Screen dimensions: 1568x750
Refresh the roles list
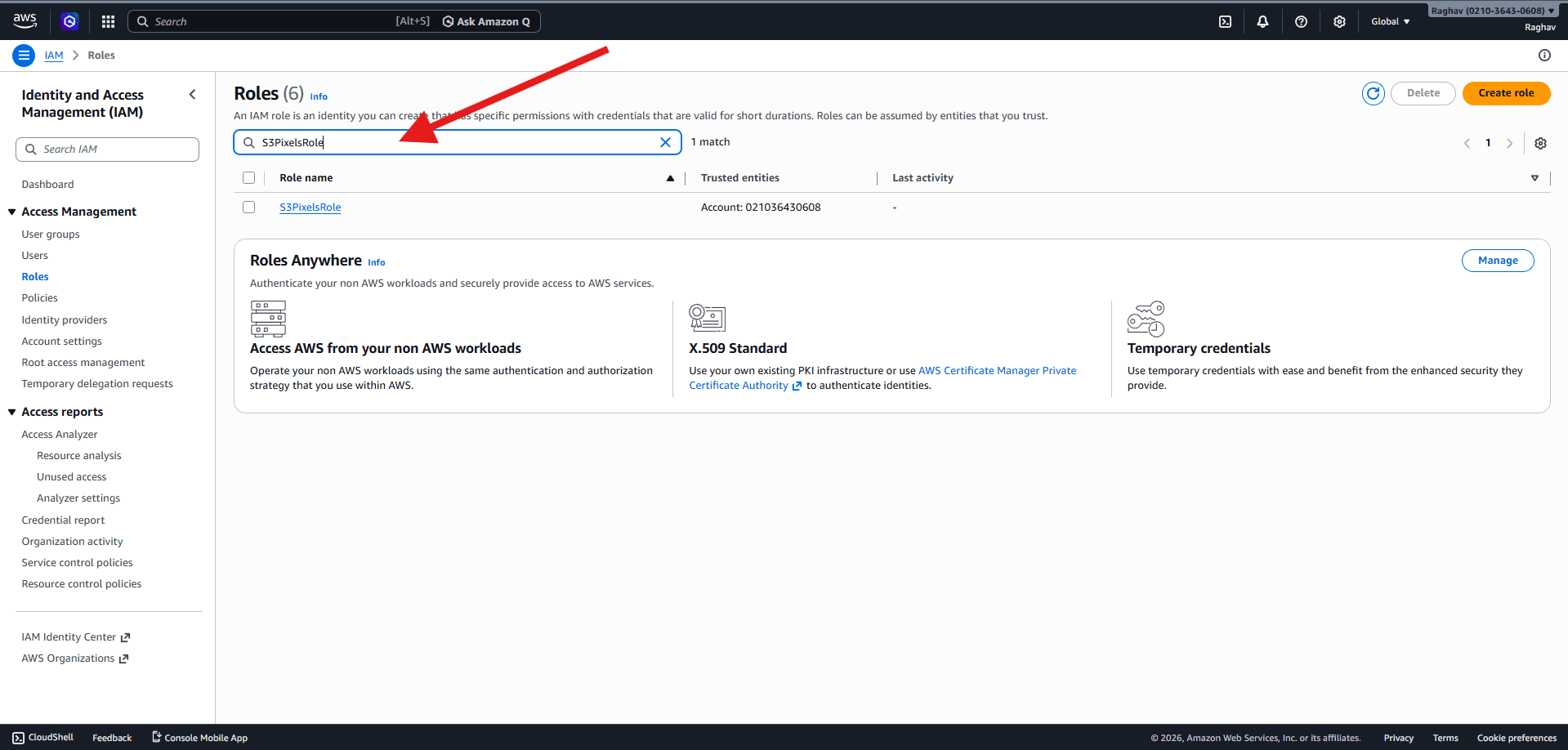click(1373, 93)
